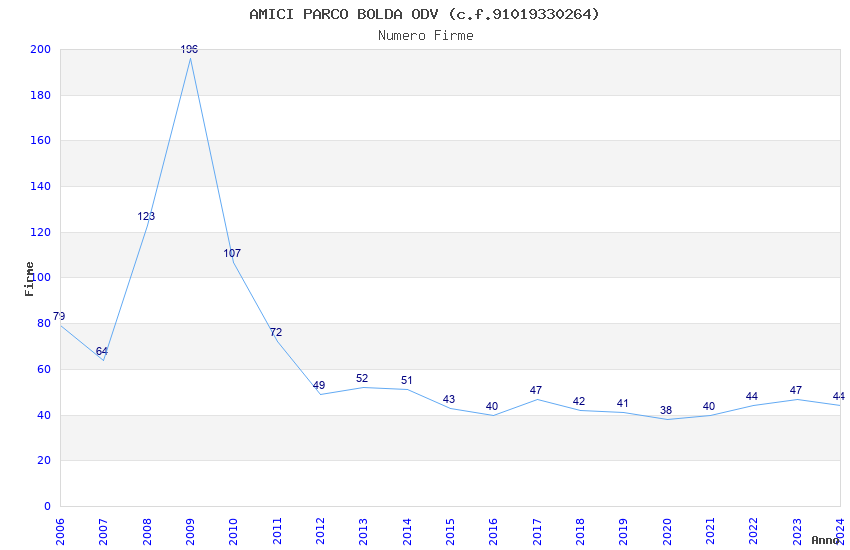Click x-axis year label 2021
The height and width of the screenshot is (550, 850).
[x=710, y=532]
